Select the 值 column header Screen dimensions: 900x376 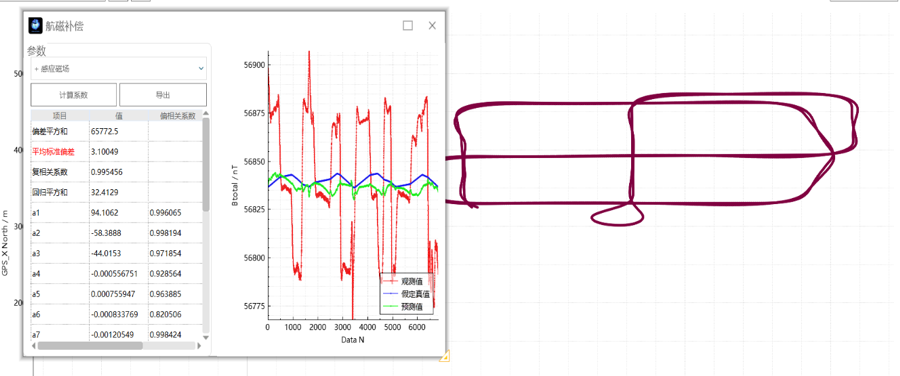click(x=119, y=116)
